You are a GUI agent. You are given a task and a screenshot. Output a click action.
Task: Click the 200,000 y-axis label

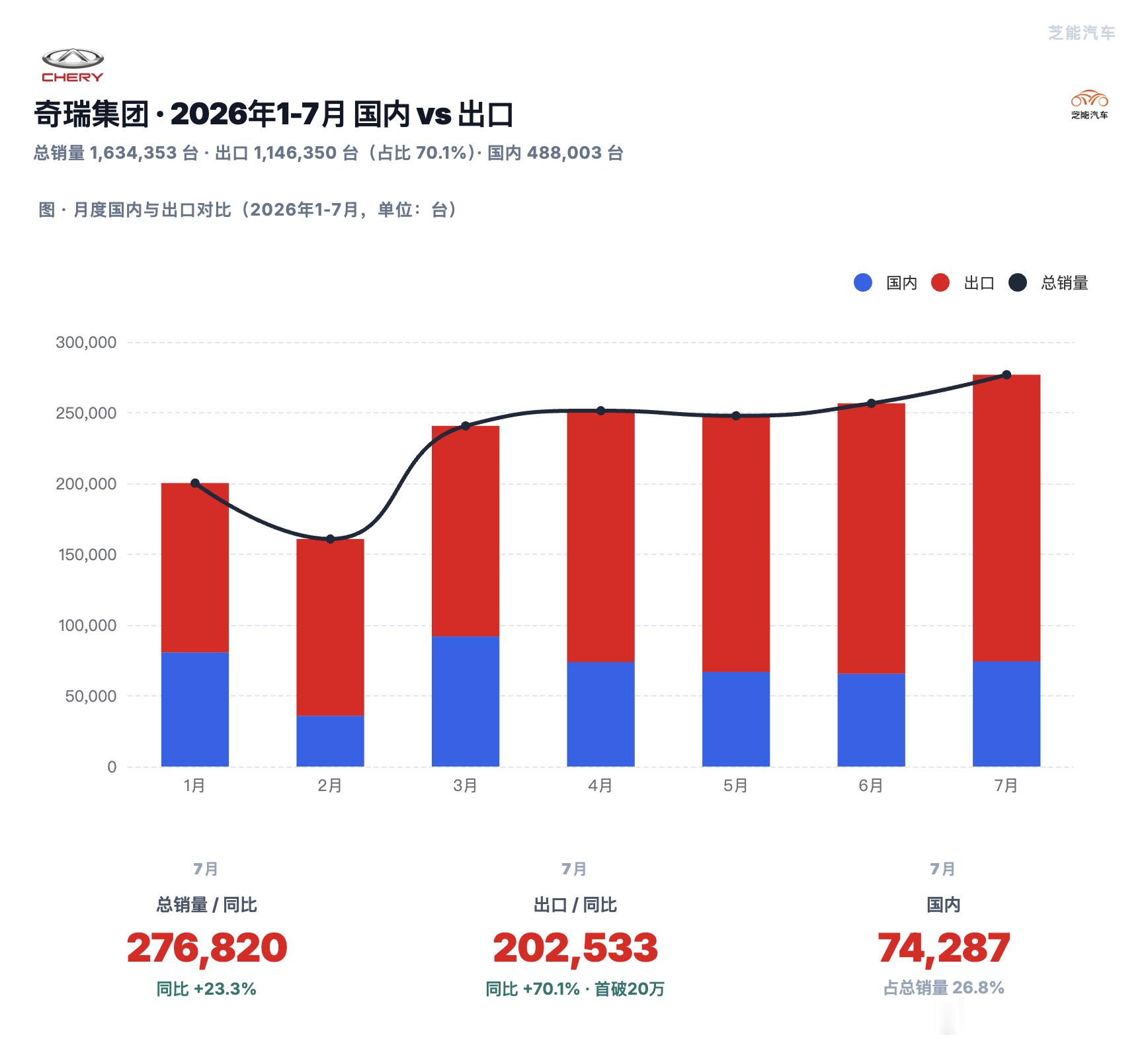tap(86, 484)
